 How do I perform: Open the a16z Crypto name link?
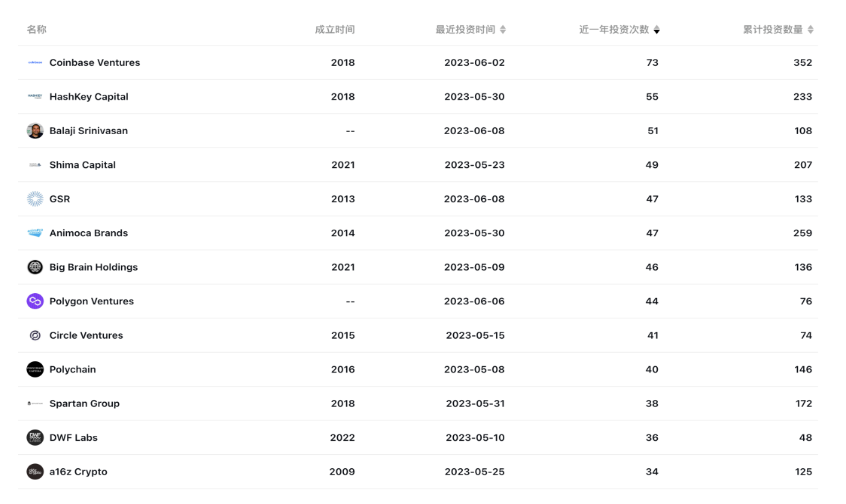coord(78,472)
